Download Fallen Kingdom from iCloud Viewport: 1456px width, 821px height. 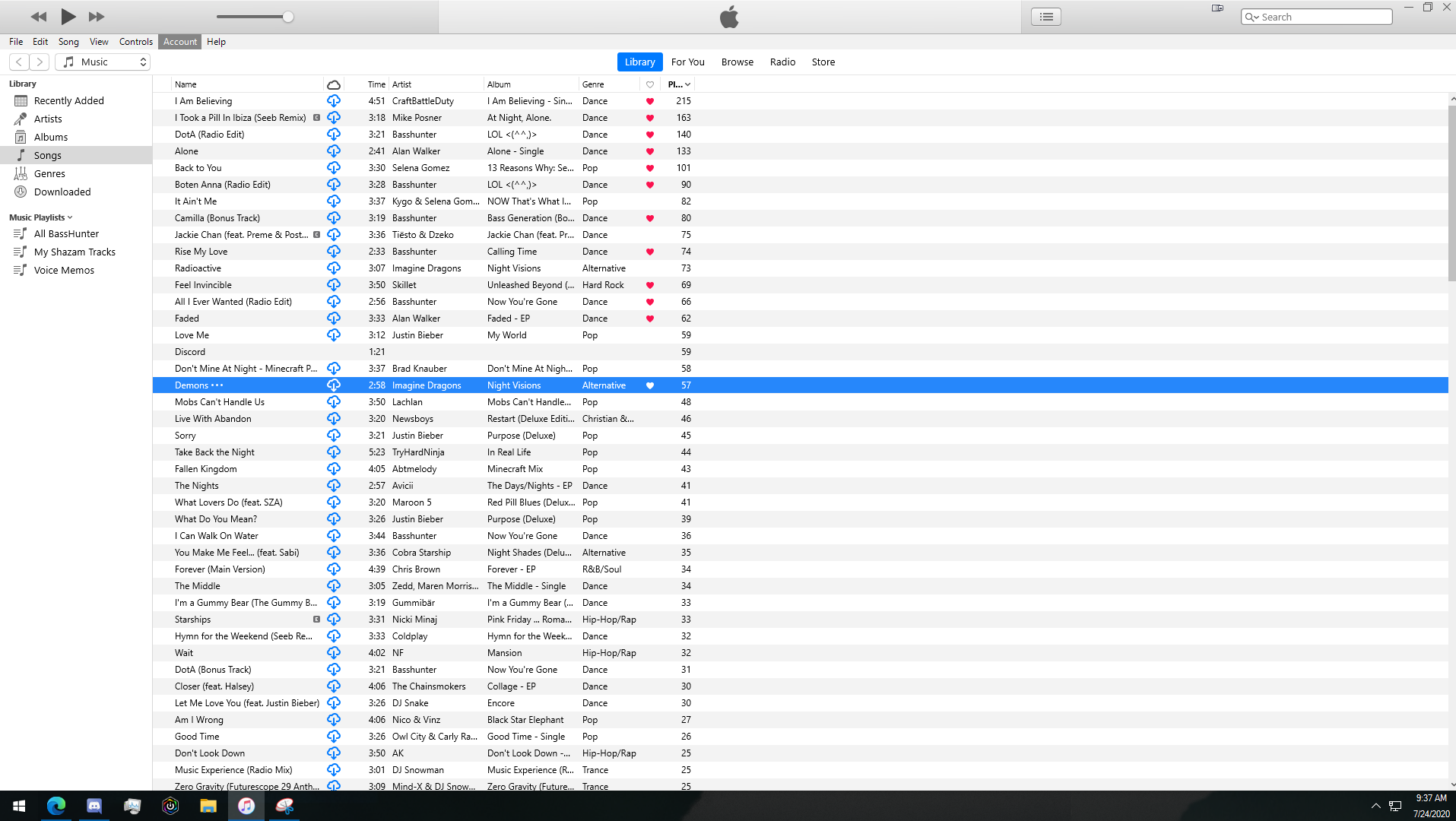pos(334,469)
